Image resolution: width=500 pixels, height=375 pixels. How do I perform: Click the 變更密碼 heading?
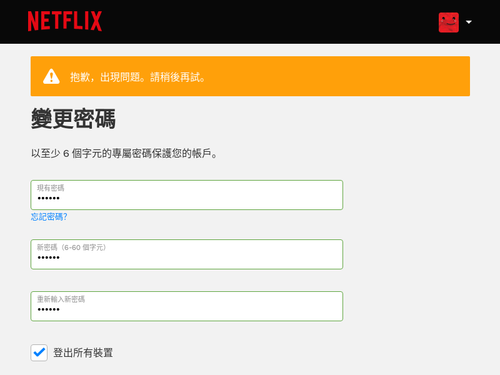click(x=73, y=118)
